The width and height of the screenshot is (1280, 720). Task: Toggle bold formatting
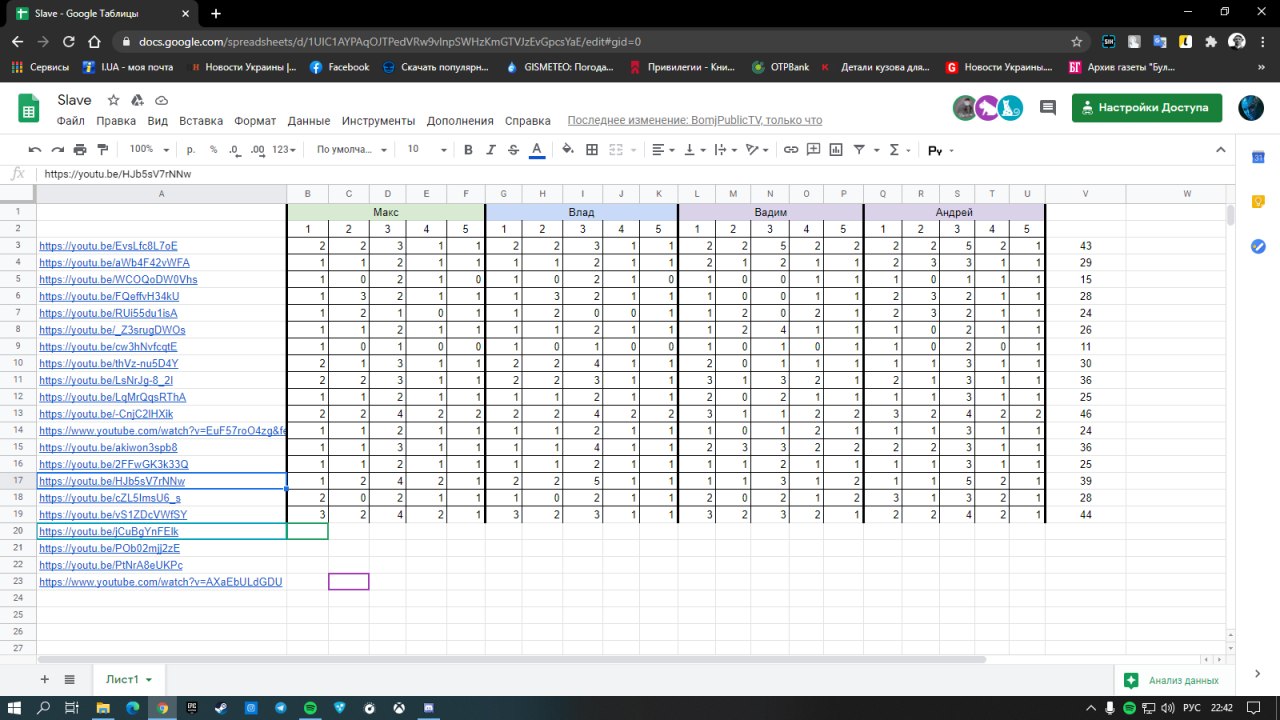(468, 150)
